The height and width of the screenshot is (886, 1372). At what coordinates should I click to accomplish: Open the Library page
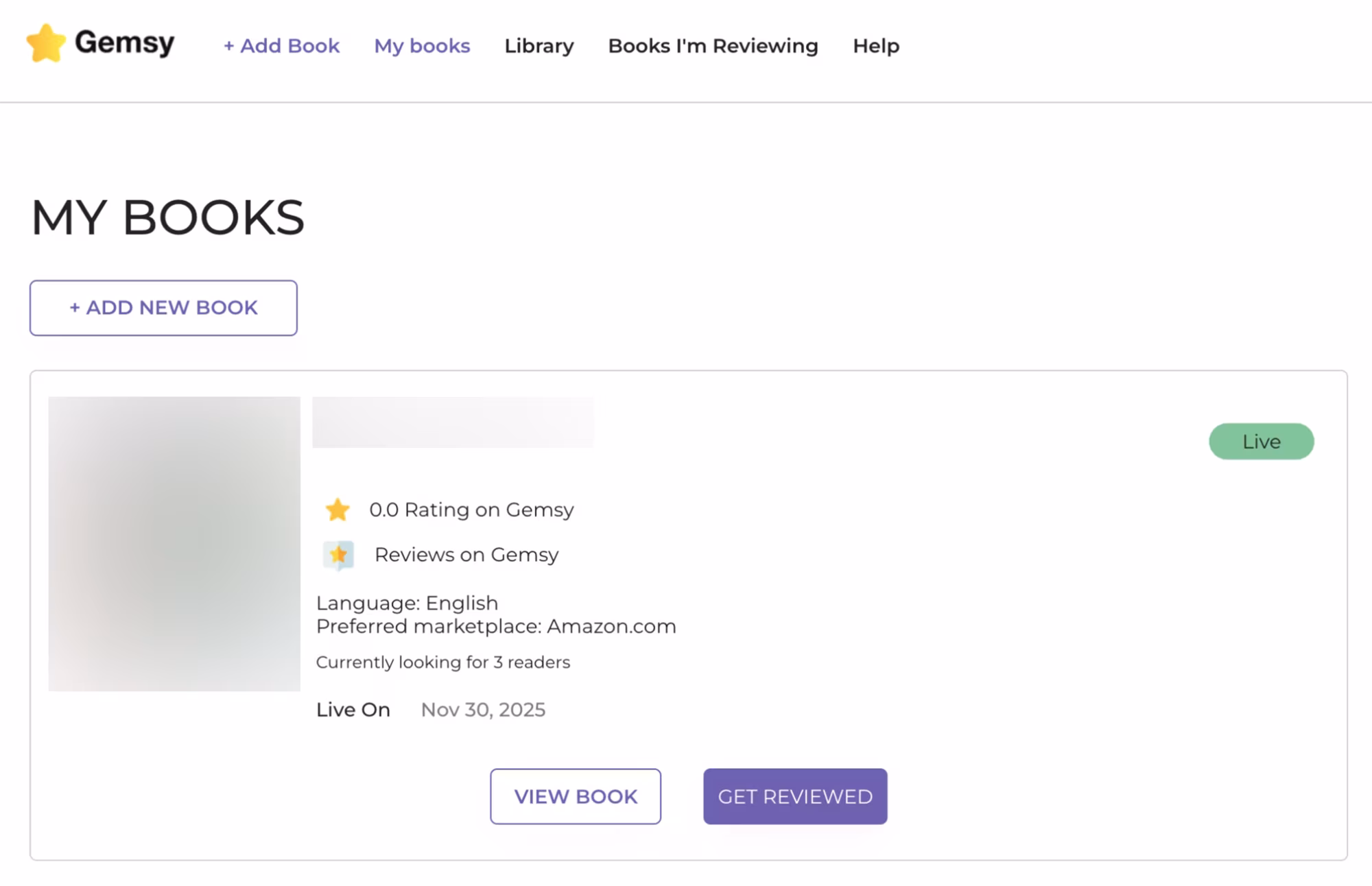tap(539, 45)
